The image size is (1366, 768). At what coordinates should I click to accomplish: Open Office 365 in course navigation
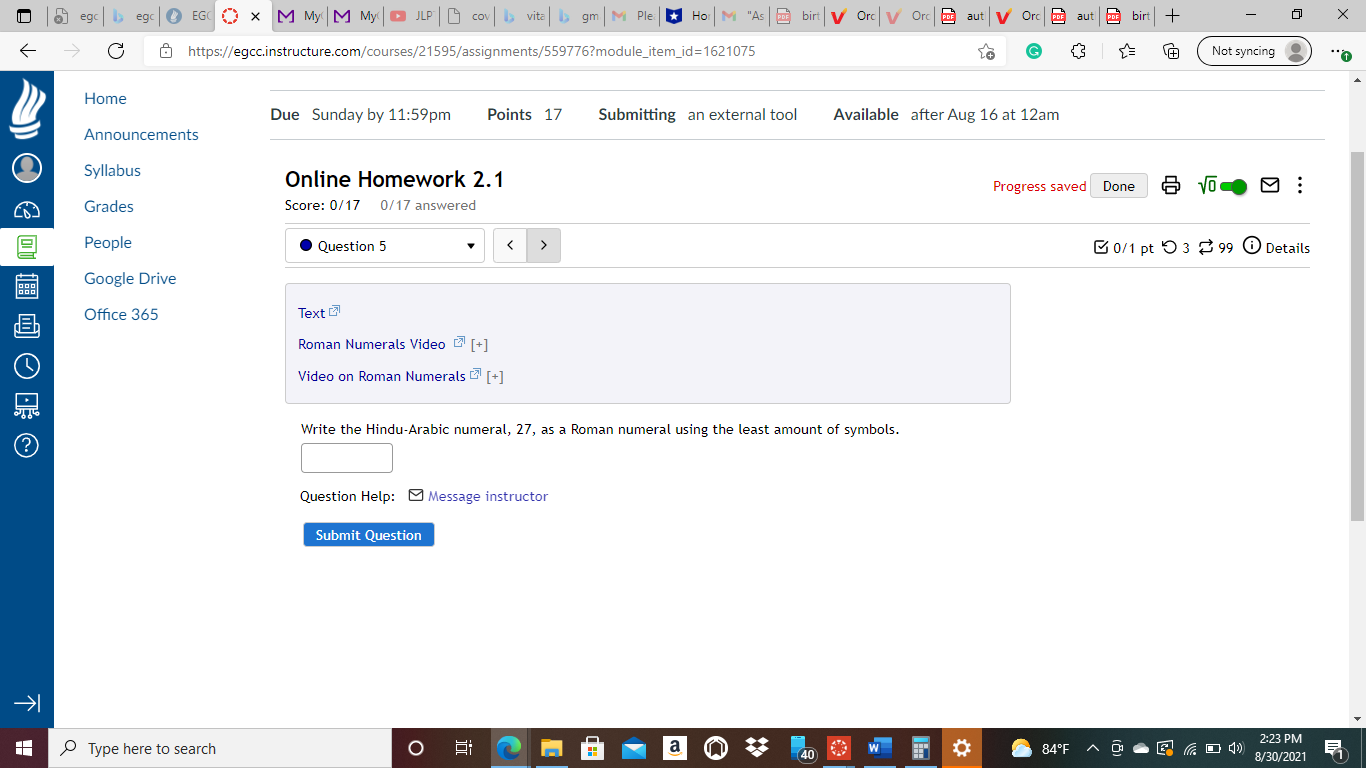[x=121, y=315]
